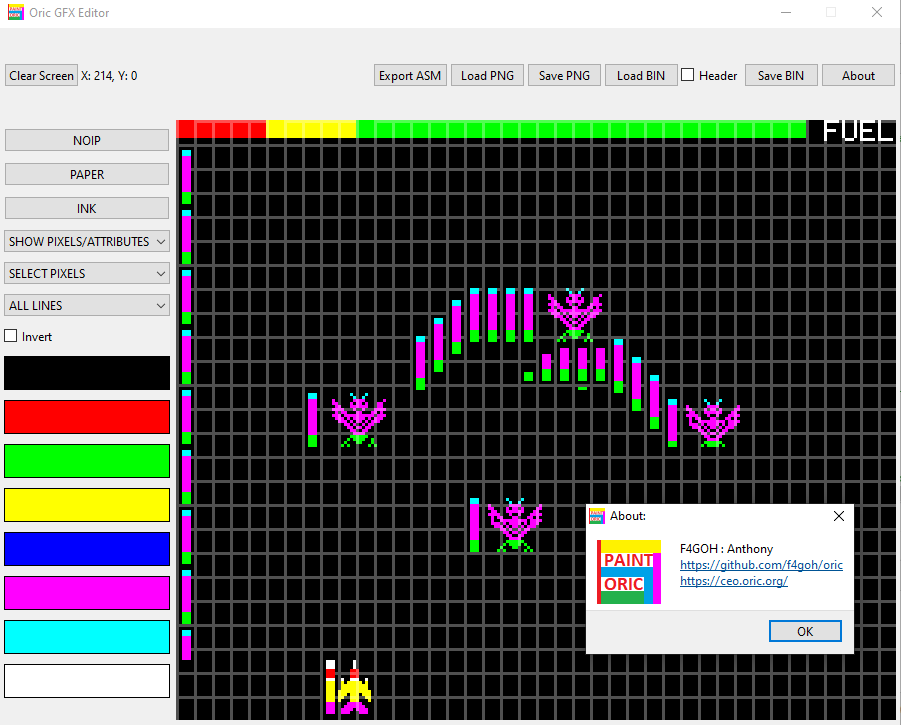901x725 pixels.
Task: Click the Load PNG button
Action: [487, 75]
